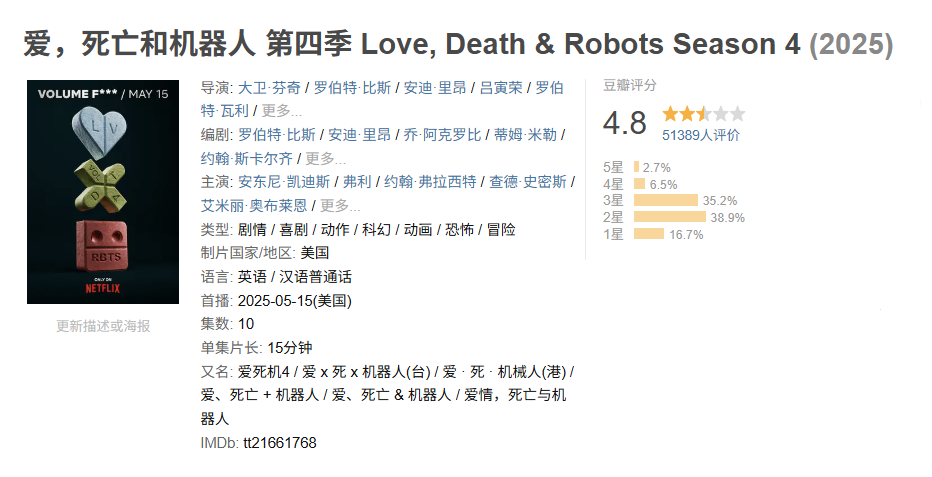Click the 3星 rating bar (35.2%)
Image resolution: width=932 pixels, height=477 pixels.
[665, 200]
